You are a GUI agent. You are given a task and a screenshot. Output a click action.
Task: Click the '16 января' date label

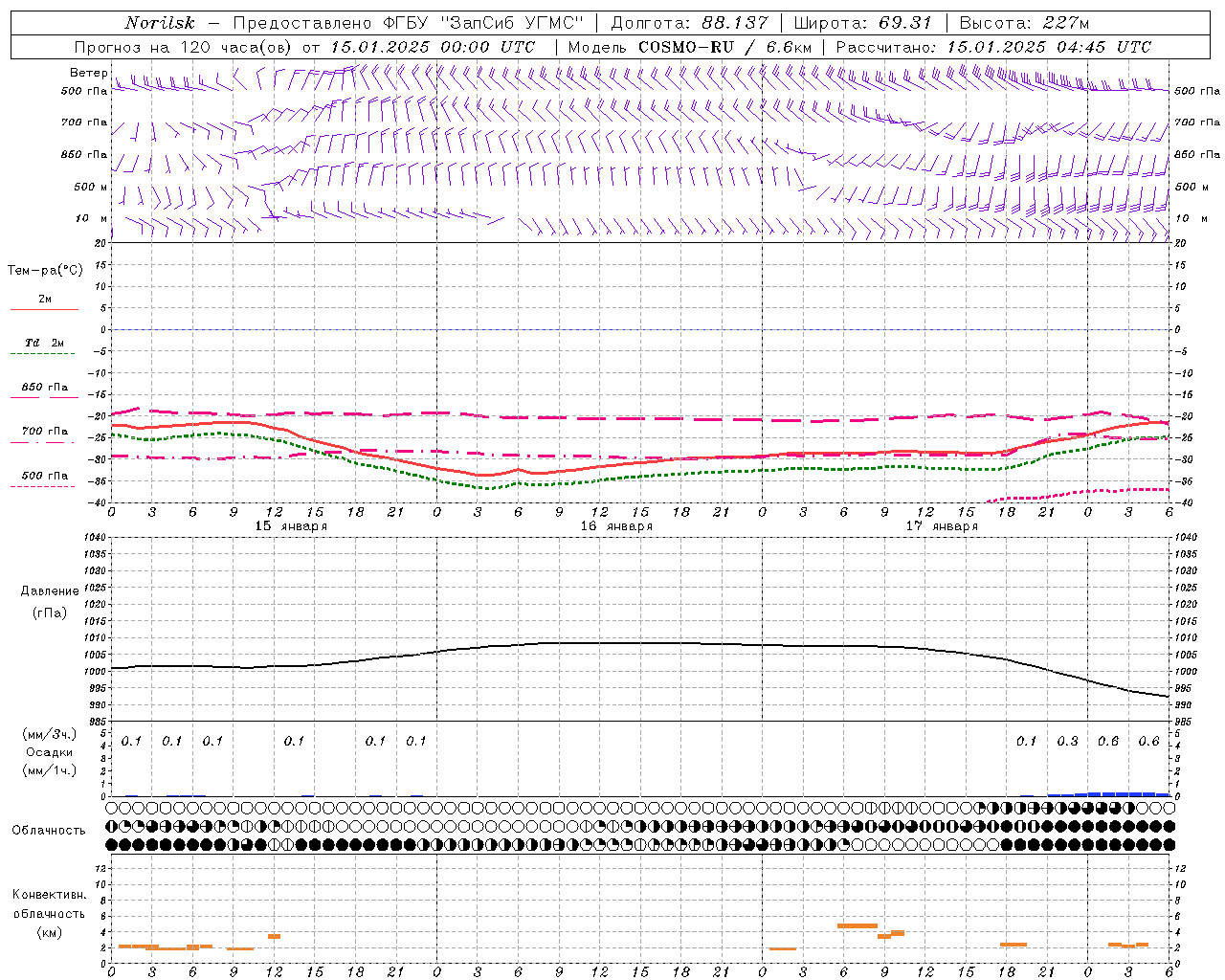click(x=616, y=526)
